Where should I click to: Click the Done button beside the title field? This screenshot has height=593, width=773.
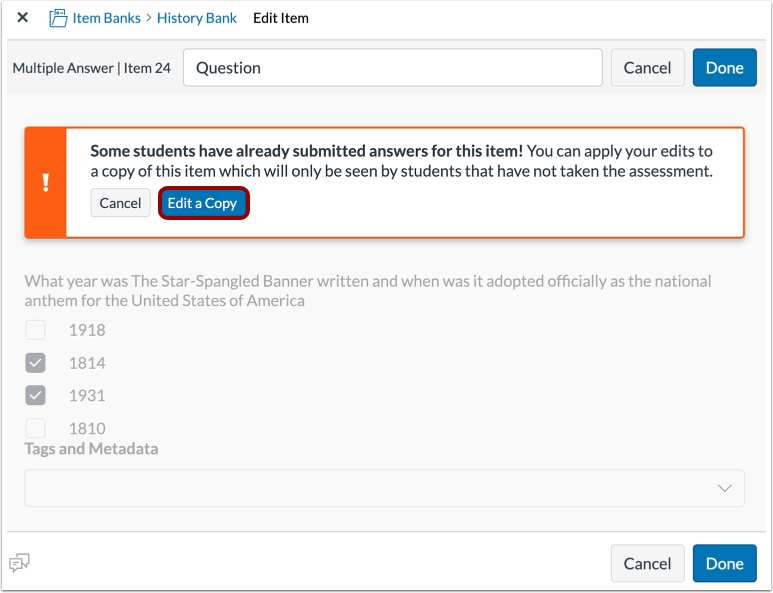click(724, 68)
